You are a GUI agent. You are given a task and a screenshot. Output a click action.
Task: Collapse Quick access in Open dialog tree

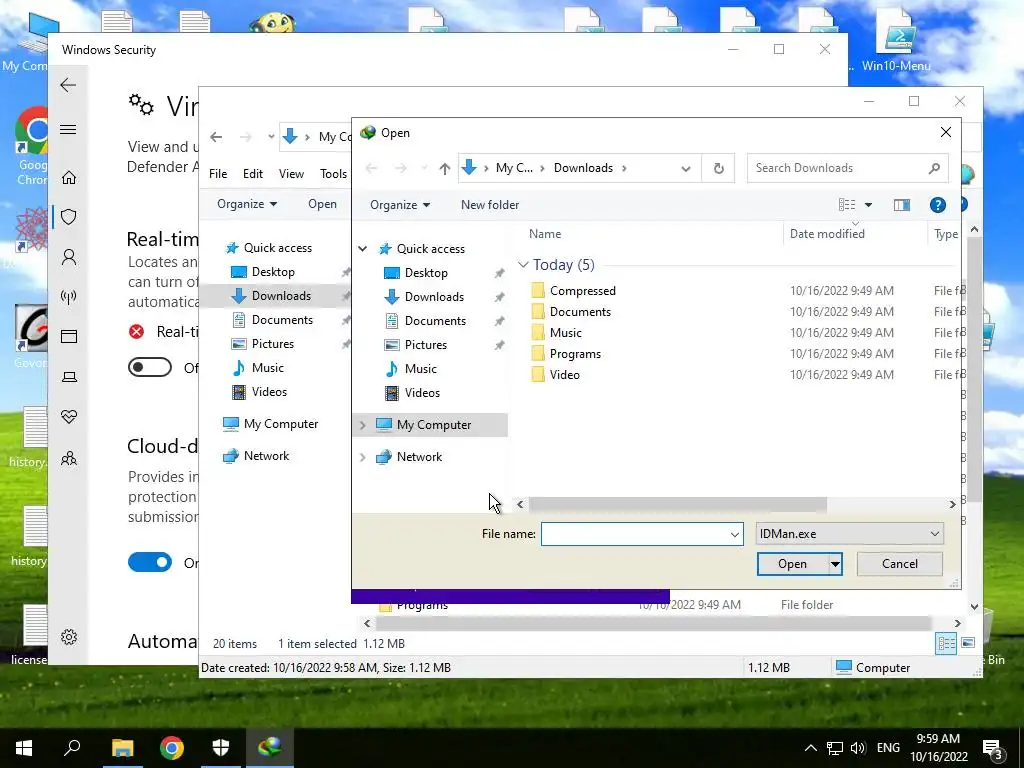pyautogui.click(x=362, y=249)
